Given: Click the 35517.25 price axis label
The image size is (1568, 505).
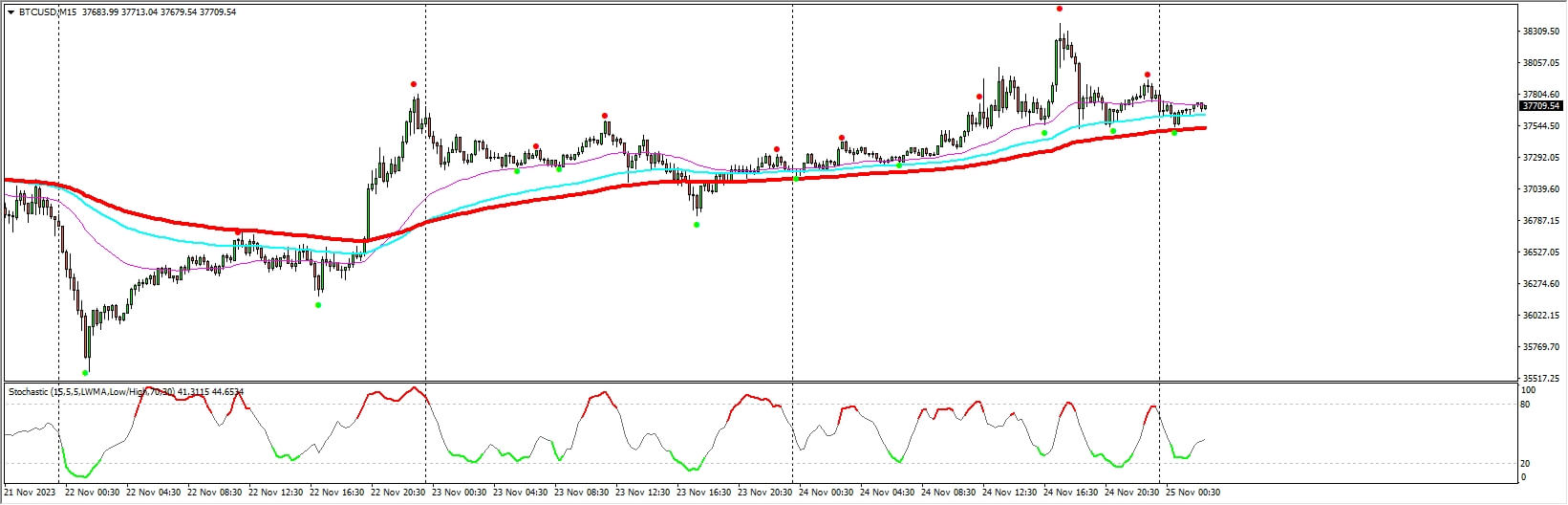Looking at the screenshot, I should (1540, 379).
